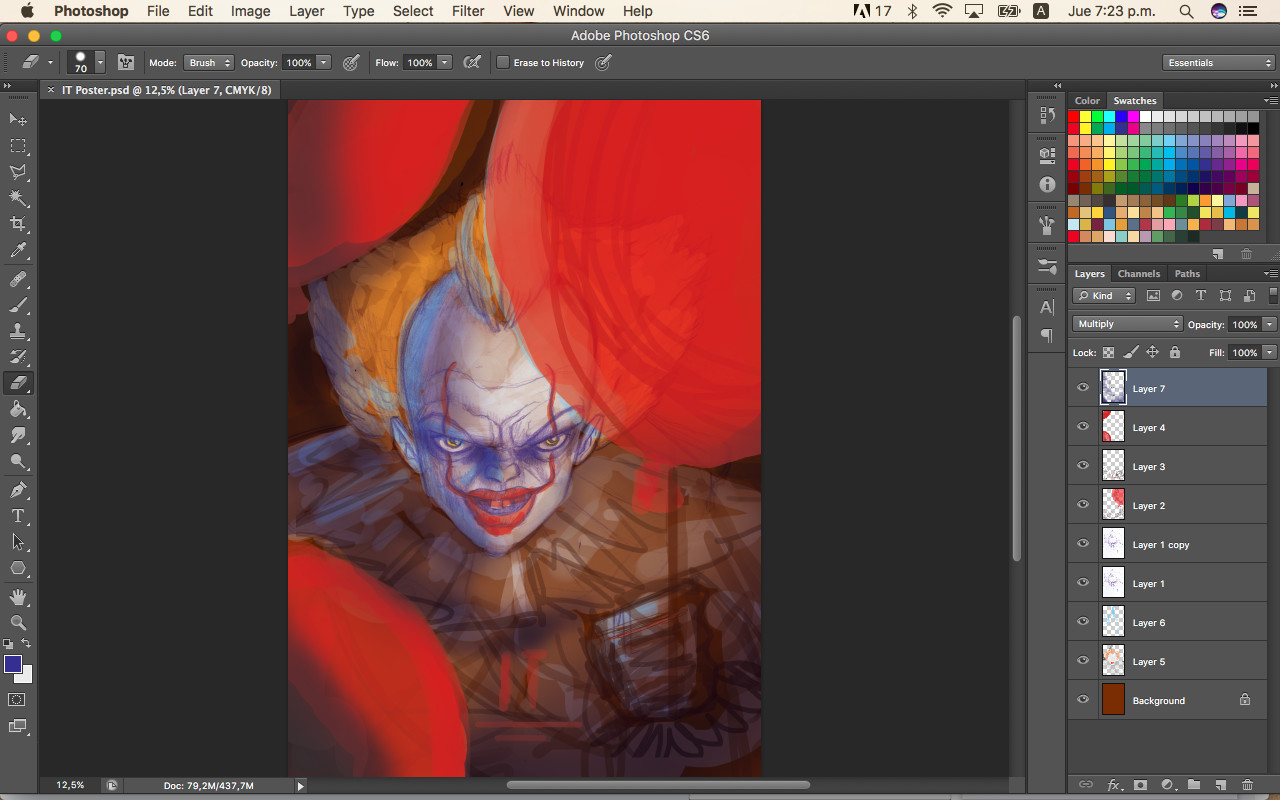Select the Magic Wand tool

pyautogui.click(x=18, y=198)
